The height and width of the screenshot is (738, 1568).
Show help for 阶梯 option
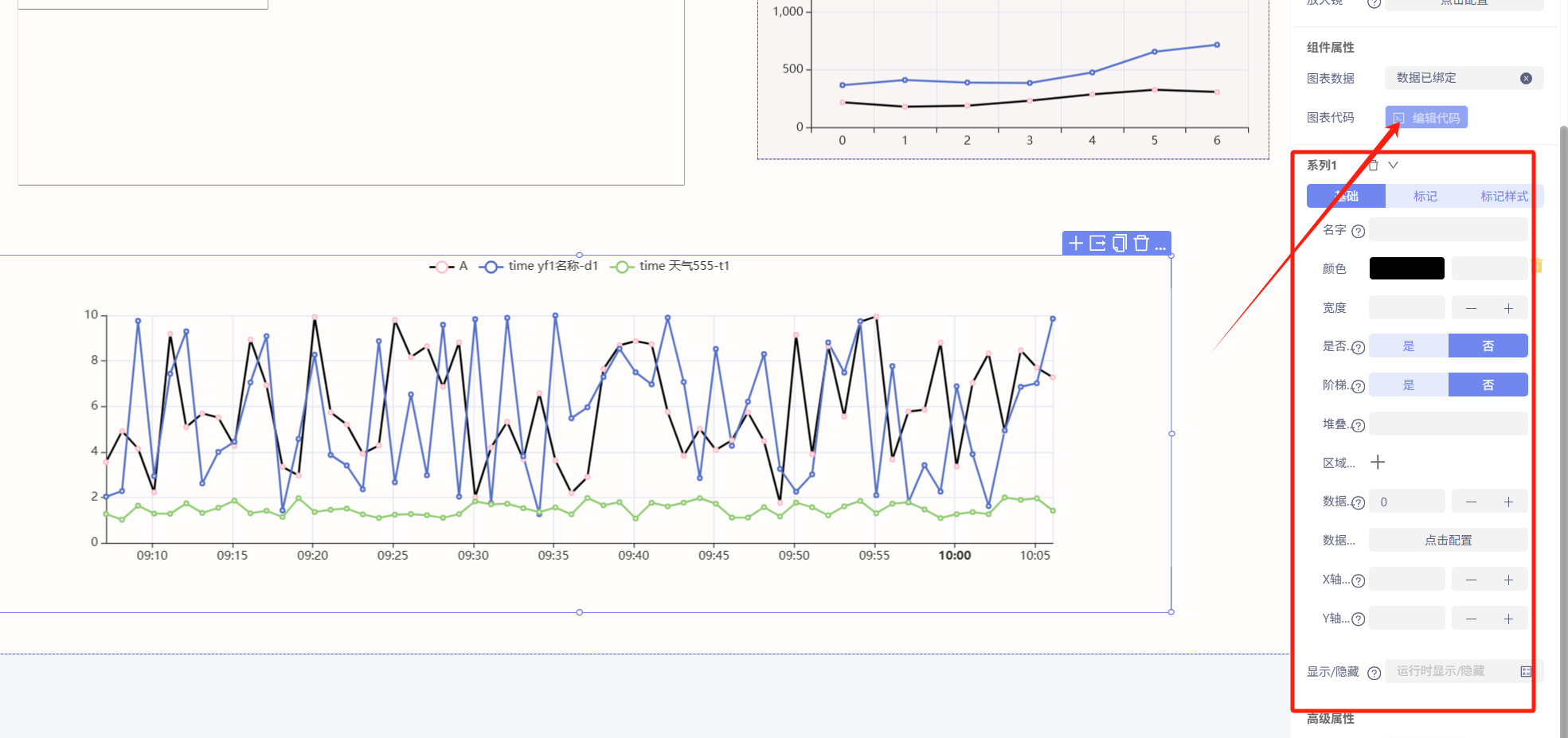coord(1359,386)
